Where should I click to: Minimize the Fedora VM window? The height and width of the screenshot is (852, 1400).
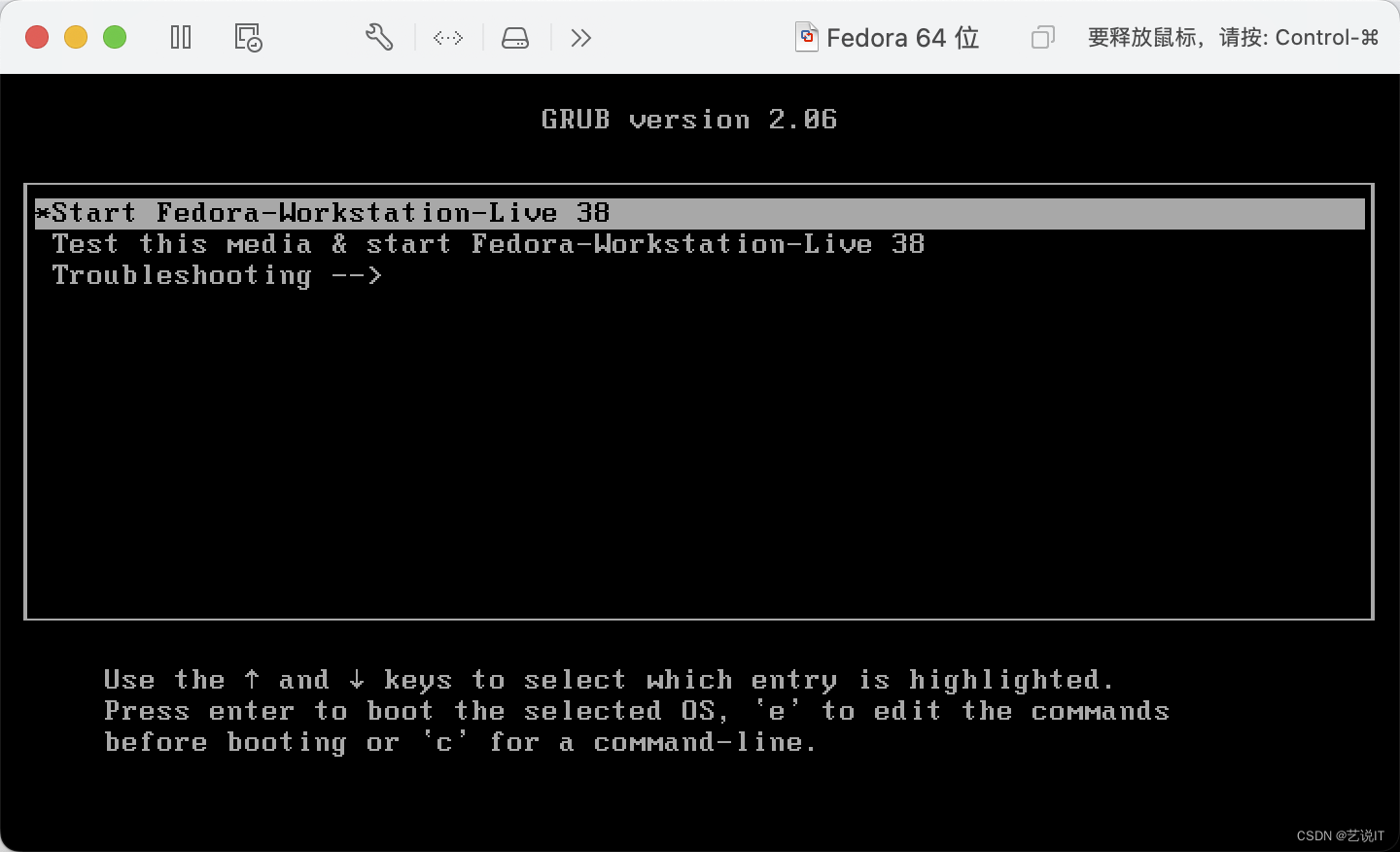(x=76, y=38)
